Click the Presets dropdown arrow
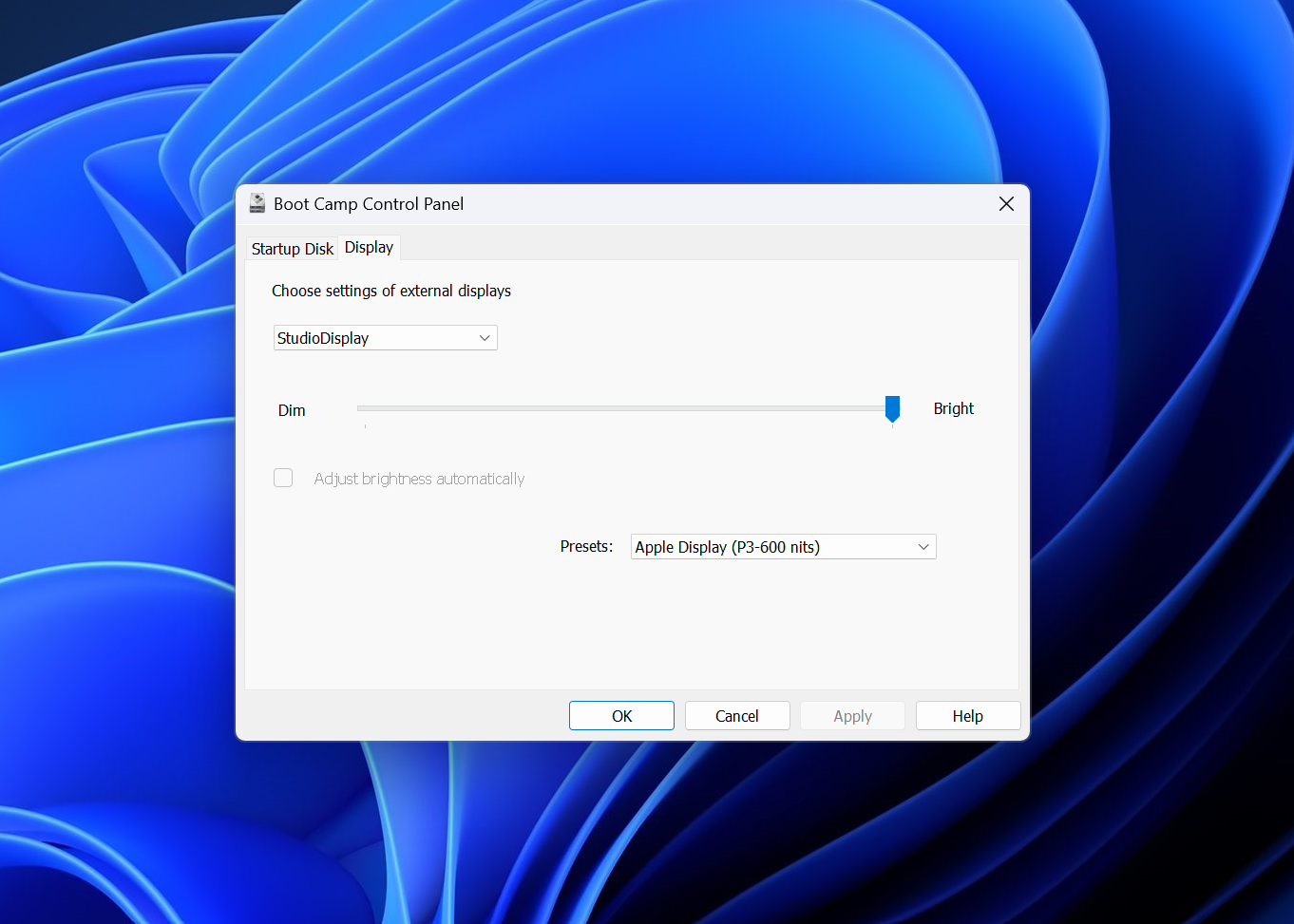The height and width of the screenshot is (924, 1294). click(x=923, y=546)
